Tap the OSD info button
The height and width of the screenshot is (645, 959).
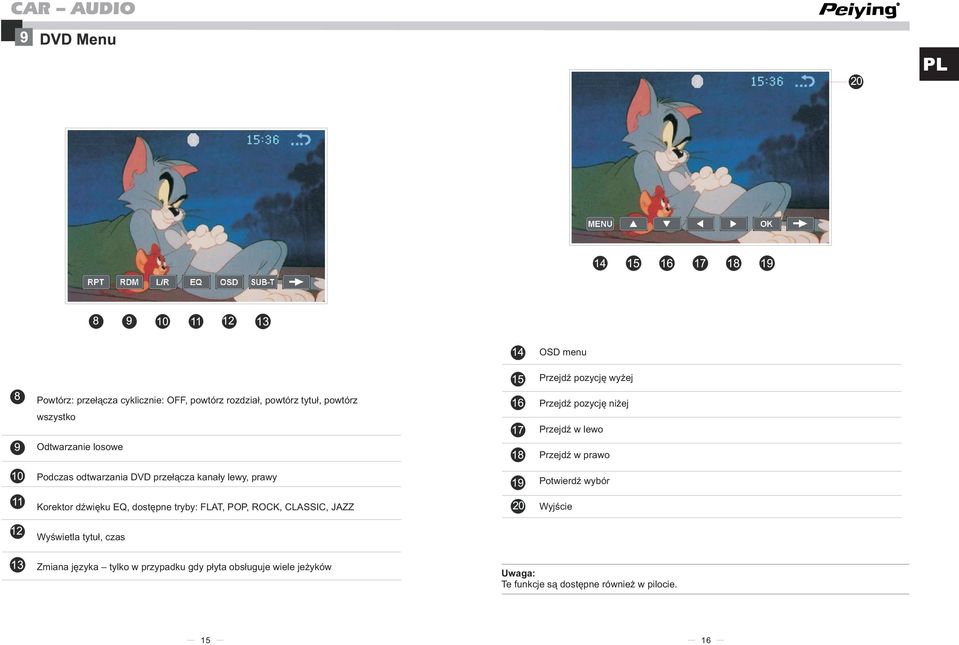229,282
